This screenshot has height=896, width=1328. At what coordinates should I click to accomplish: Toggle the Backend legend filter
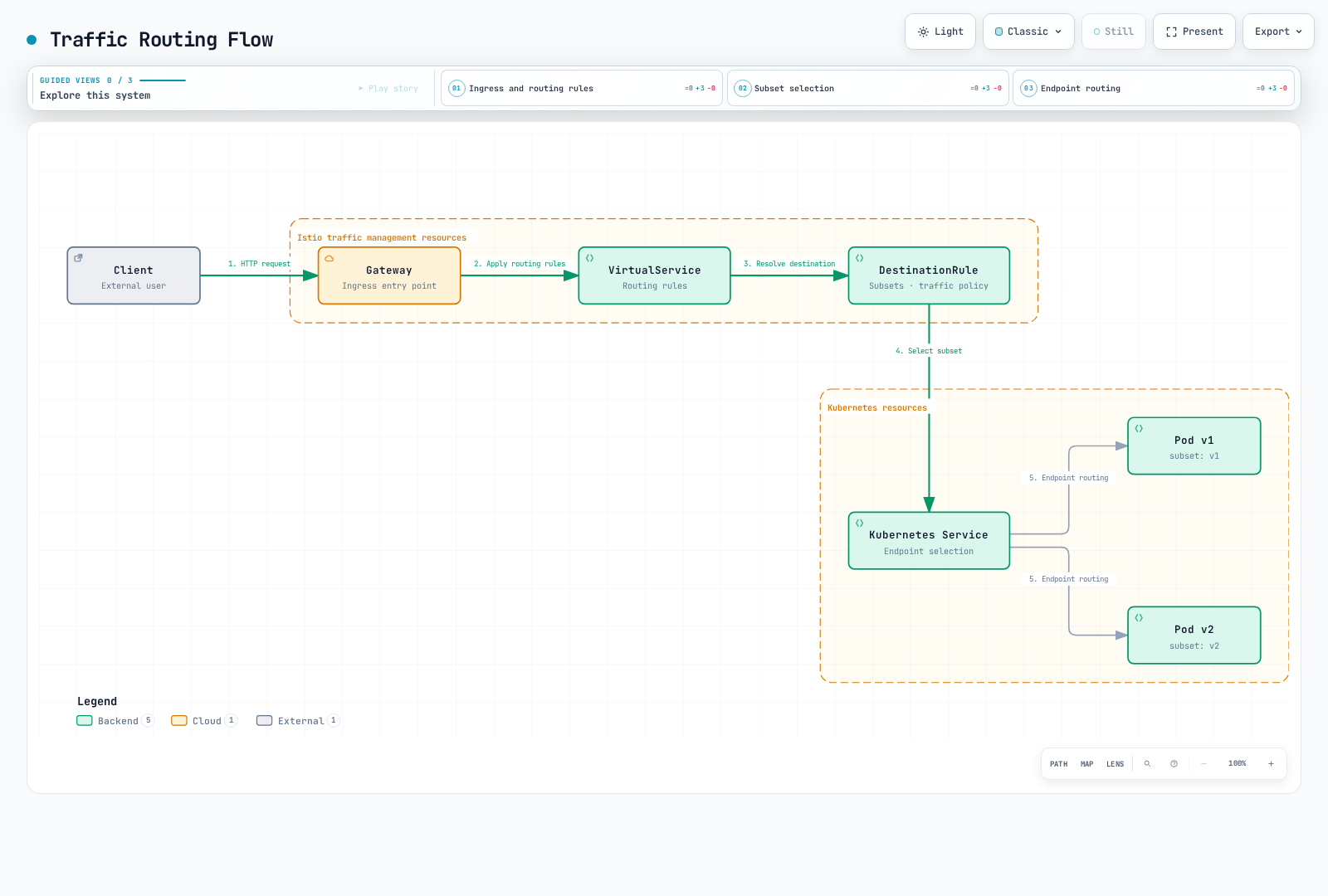click(115, 721)
